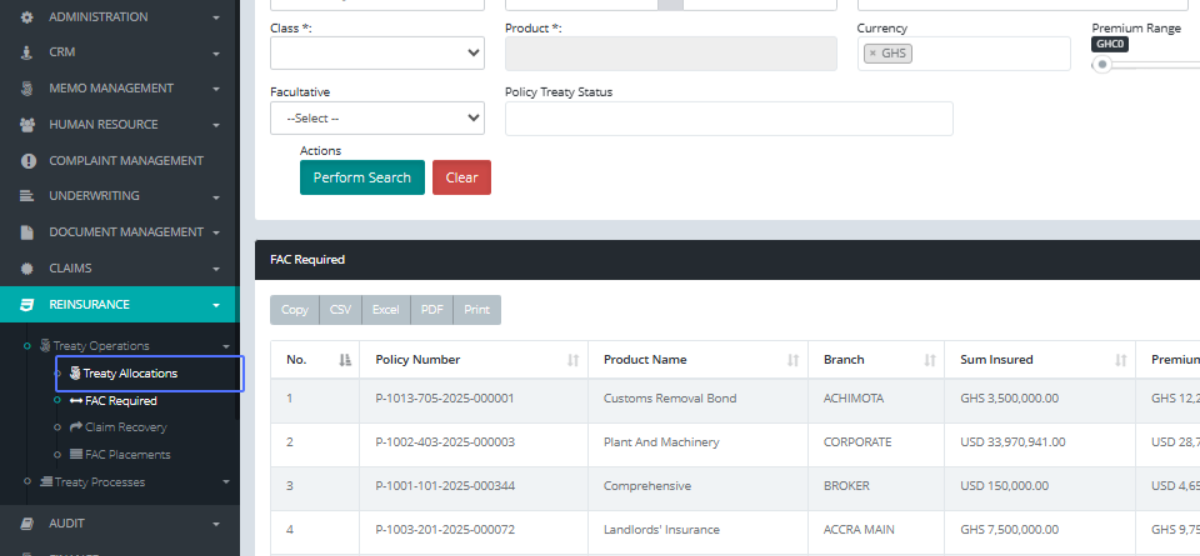Click the red Clear button
Image resolution: width=1200 pixels, height=556 pixels.
point(461,177)
